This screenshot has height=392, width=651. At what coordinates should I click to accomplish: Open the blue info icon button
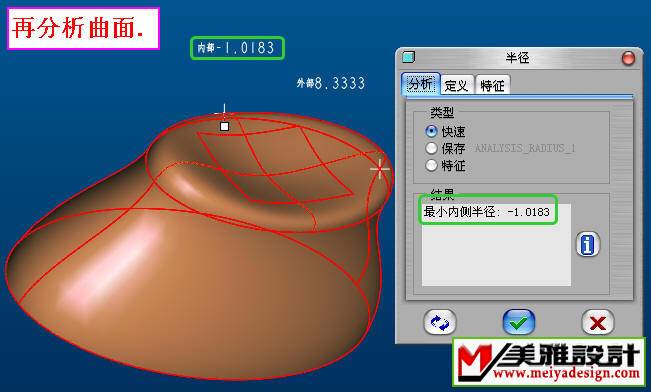pyautogui.click(x=587, y=244)
